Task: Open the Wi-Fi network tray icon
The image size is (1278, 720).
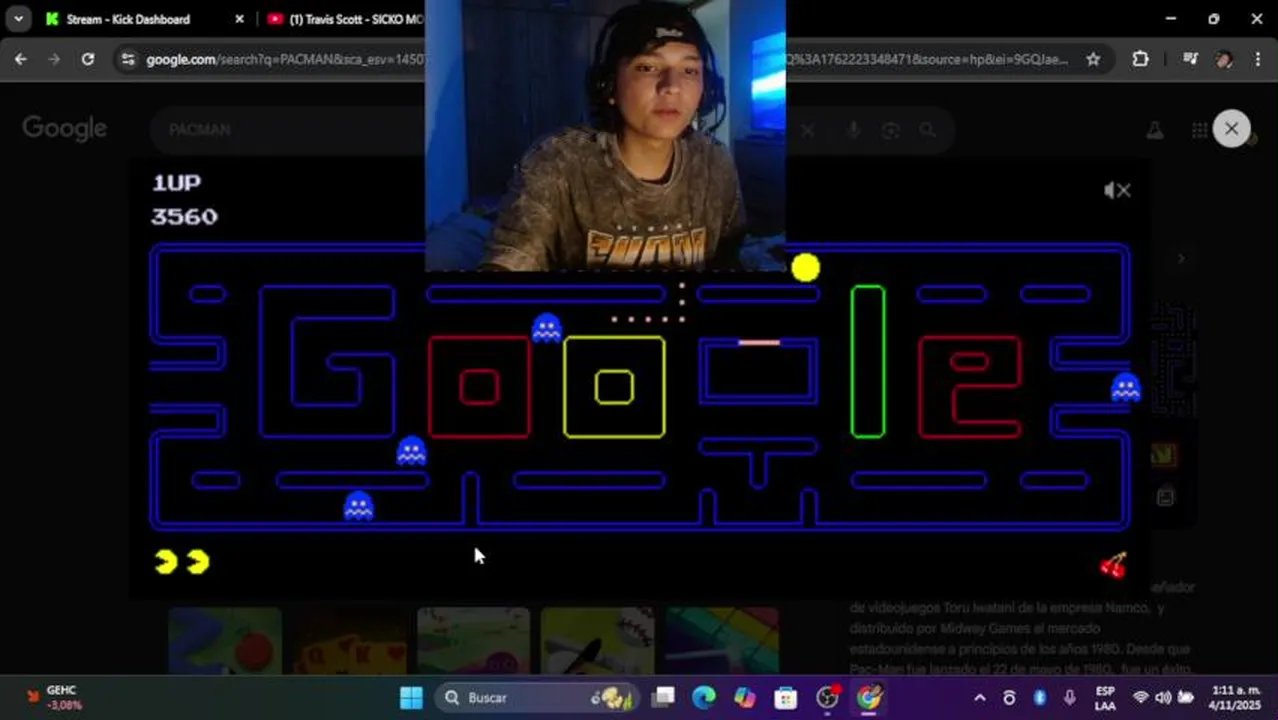Action: [1141, 697]
